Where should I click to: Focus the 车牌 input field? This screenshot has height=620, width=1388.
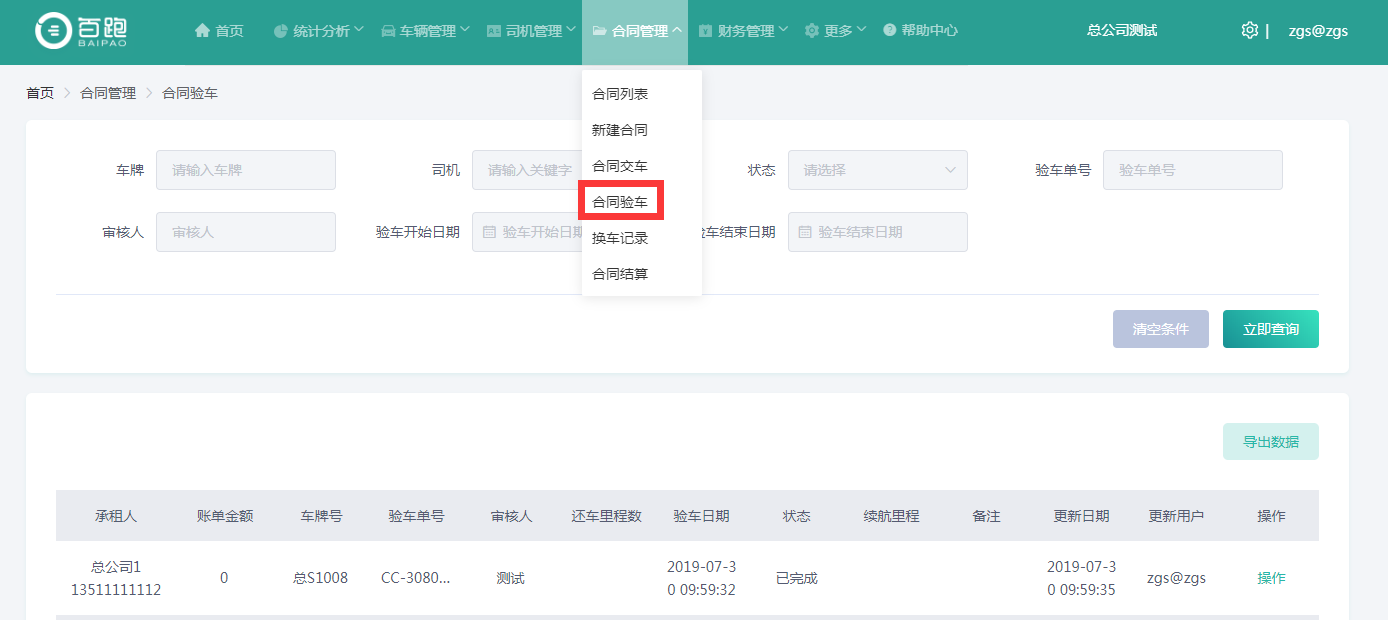[x=245, y=170]
